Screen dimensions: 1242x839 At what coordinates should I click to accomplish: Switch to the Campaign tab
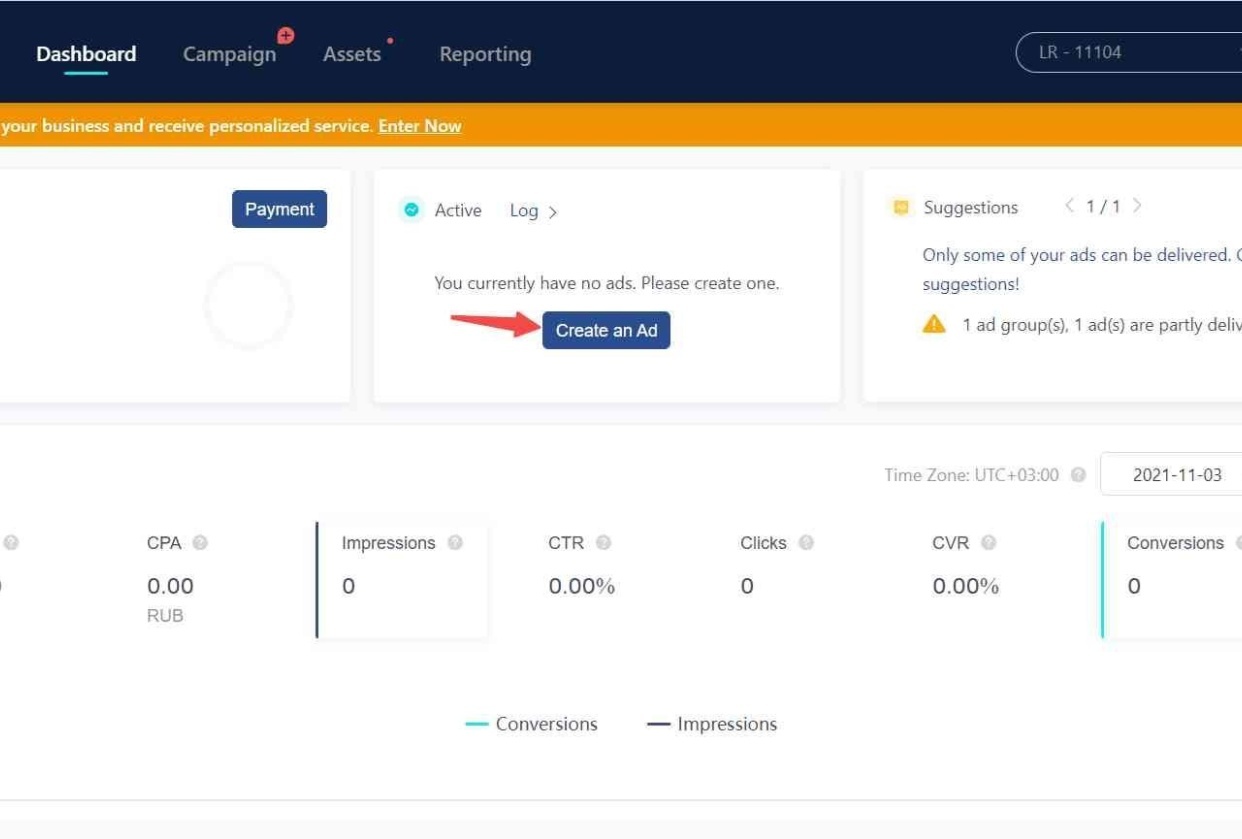pyautogui.click(x=229, y=54)
